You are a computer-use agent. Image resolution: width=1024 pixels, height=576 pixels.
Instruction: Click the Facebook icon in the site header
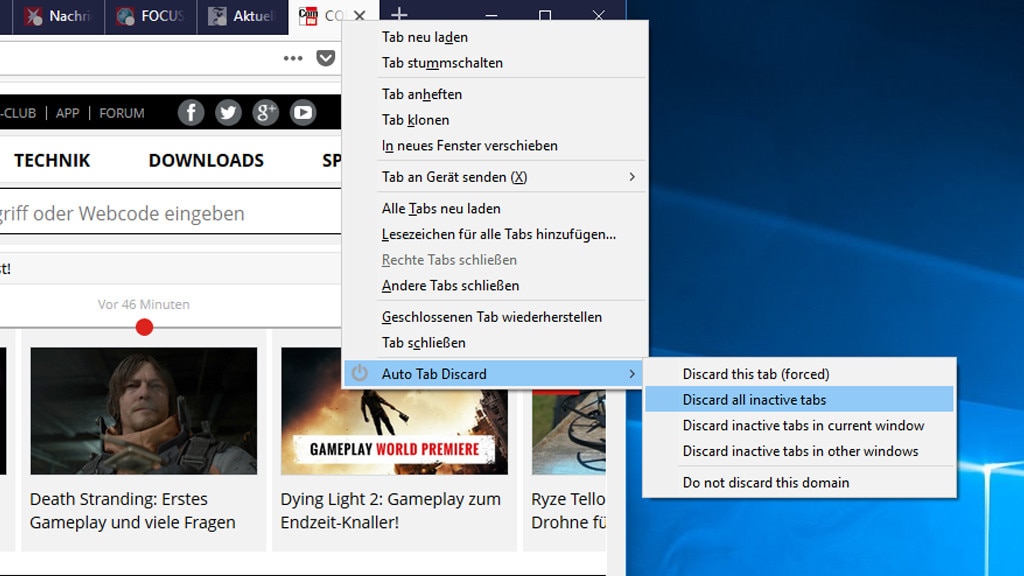[190, 112]
